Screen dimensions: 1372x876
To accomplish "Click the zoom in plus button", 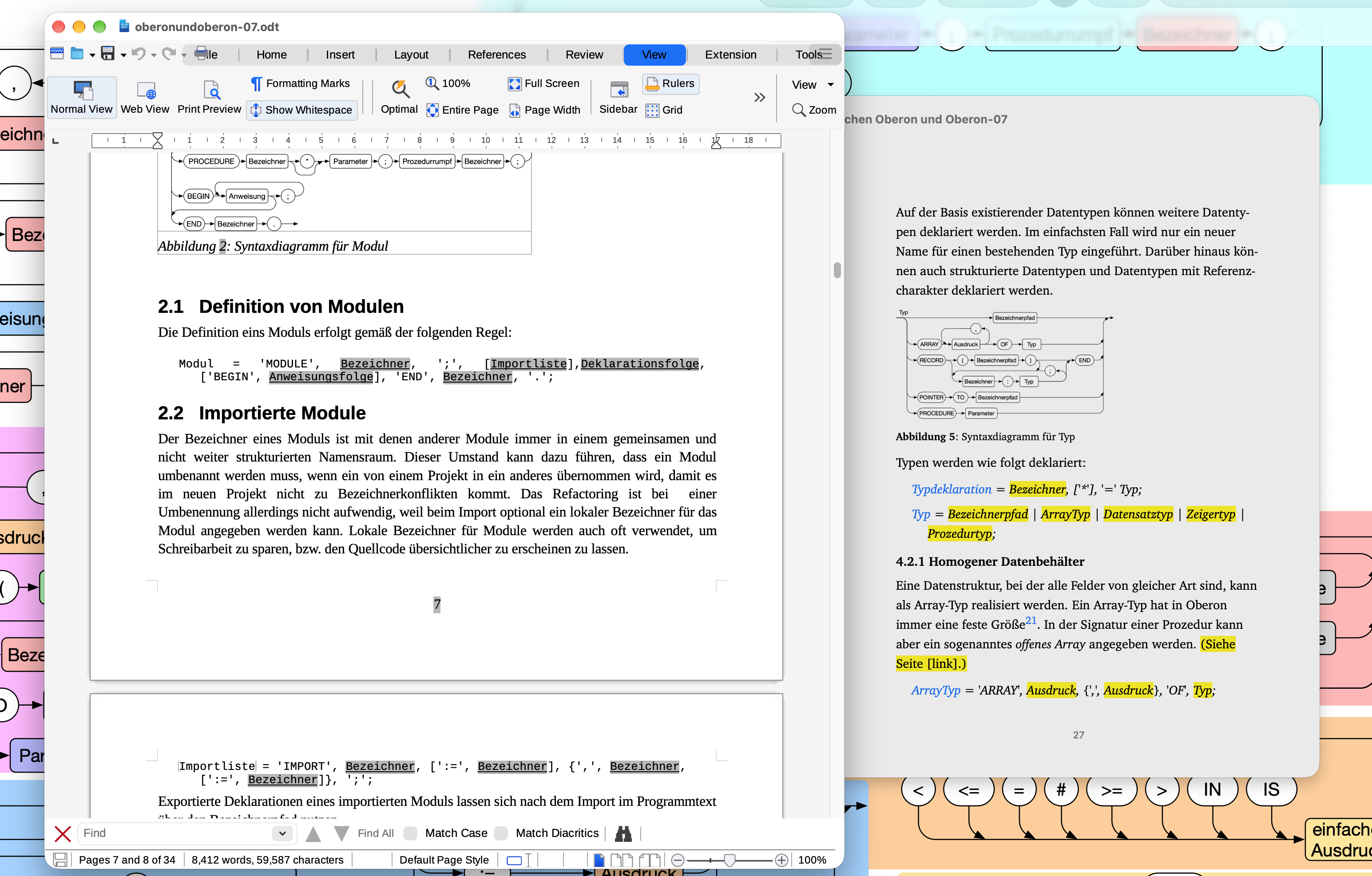I will pyautogui.click(x=781, y=860).
